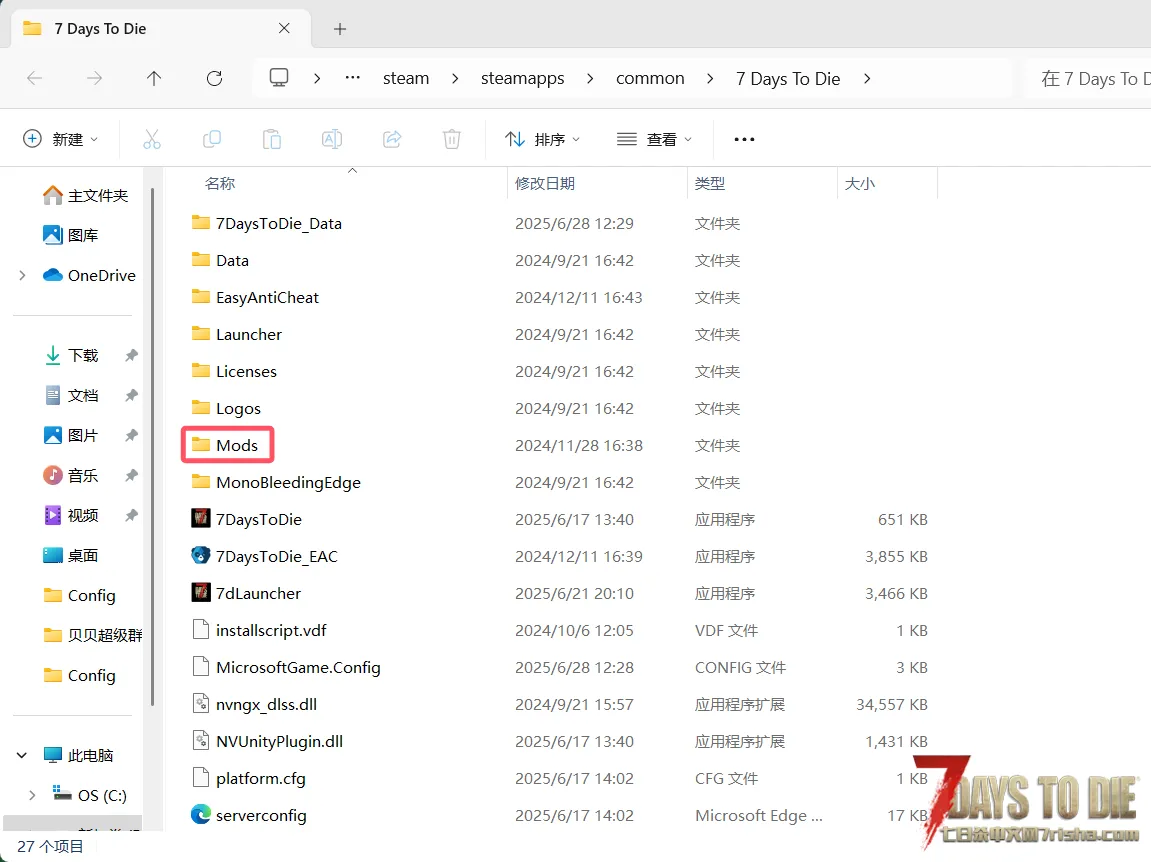Open 图库 in the sidebar

click(70, 235)
